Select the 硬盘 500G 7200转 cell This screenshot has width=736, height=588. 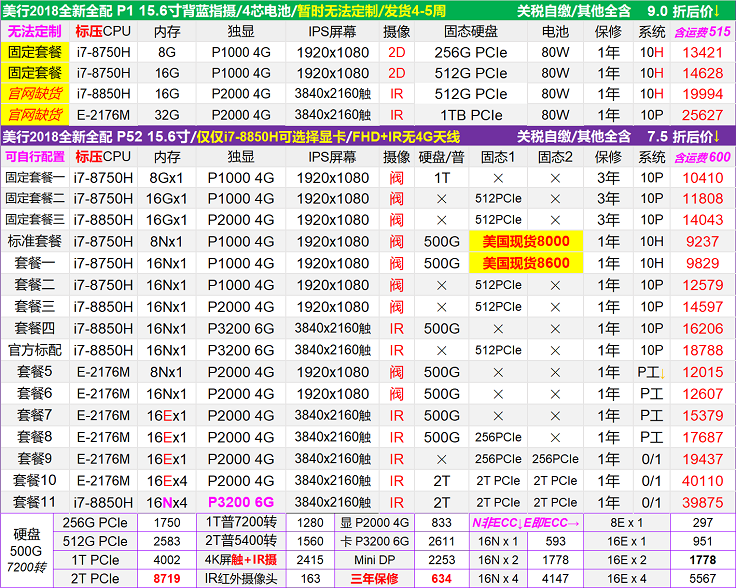point(26,550)
